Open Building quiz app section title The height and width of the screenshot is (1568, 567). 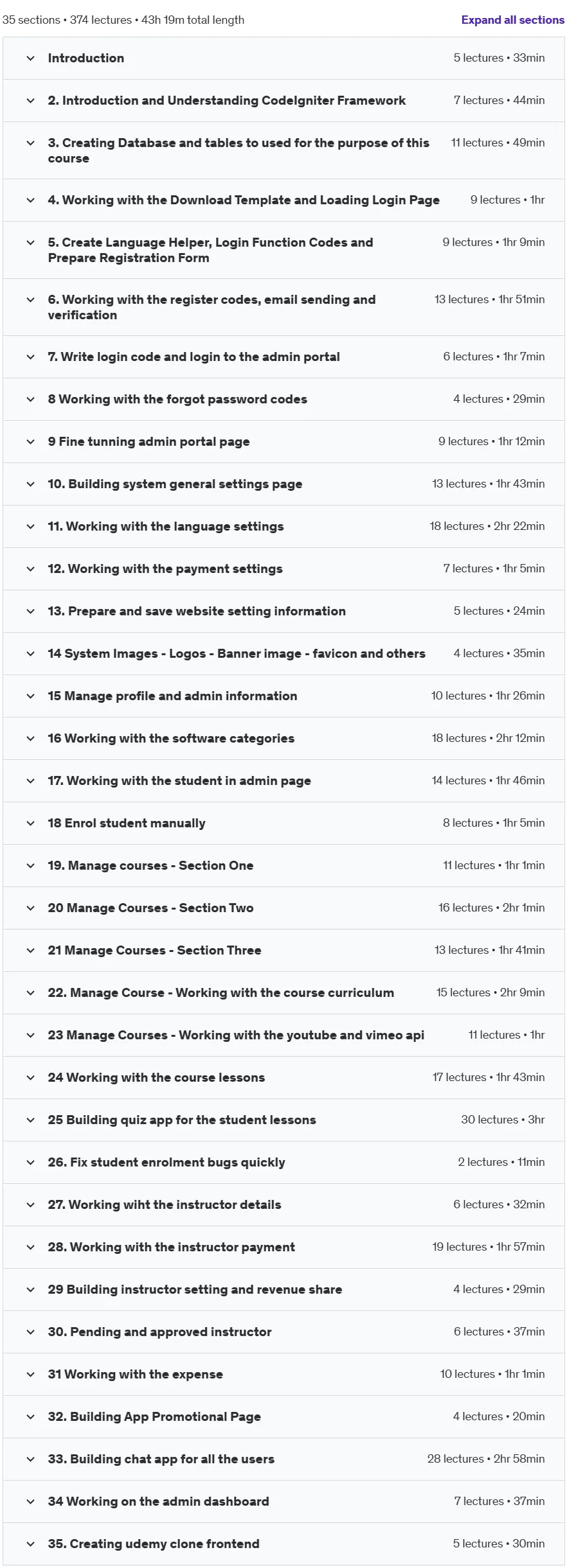tap(182, 1120)
